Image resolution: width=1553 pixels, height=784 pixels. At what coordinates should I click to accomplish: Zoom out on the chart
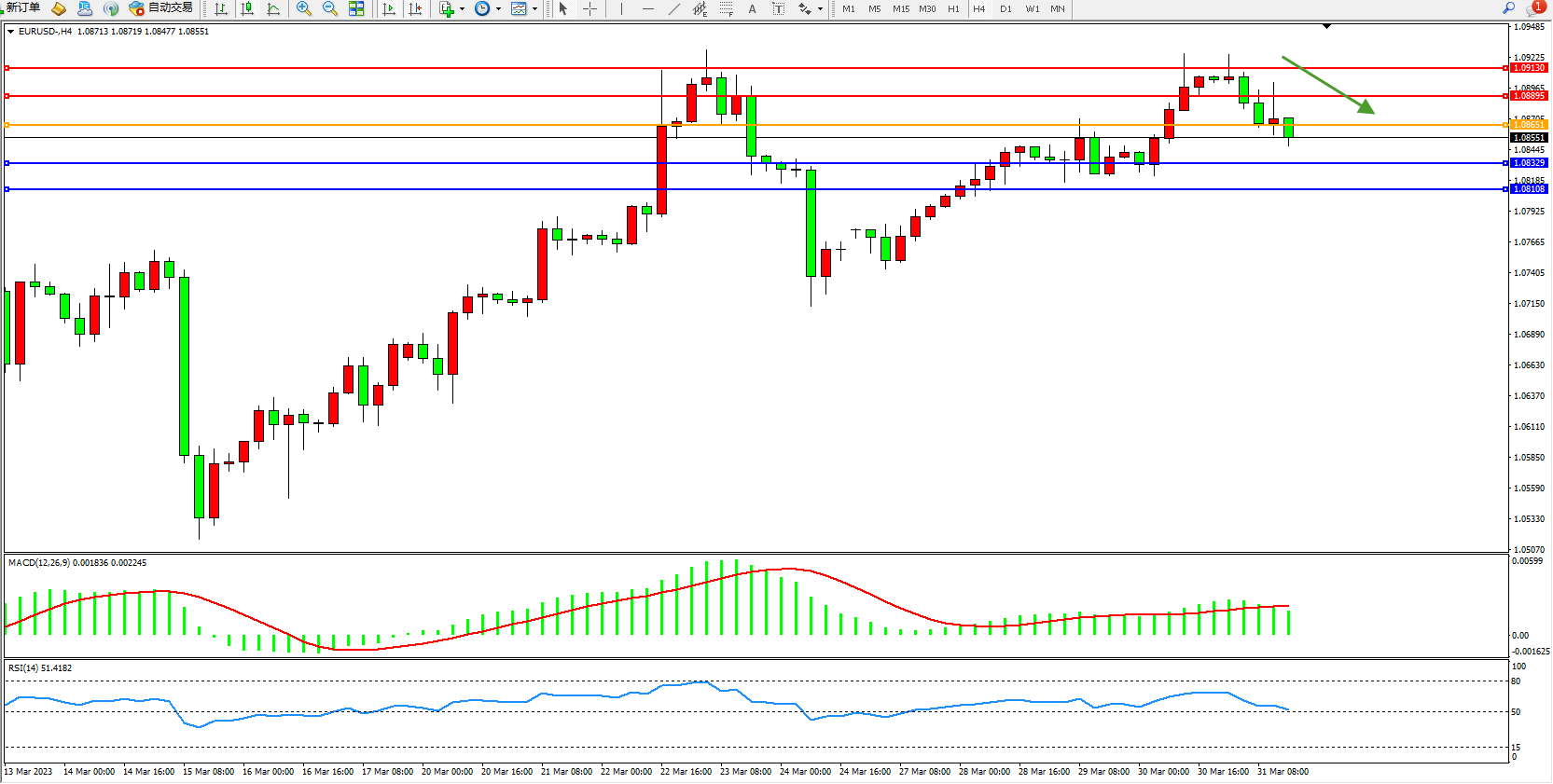click(x=330, y=8)
